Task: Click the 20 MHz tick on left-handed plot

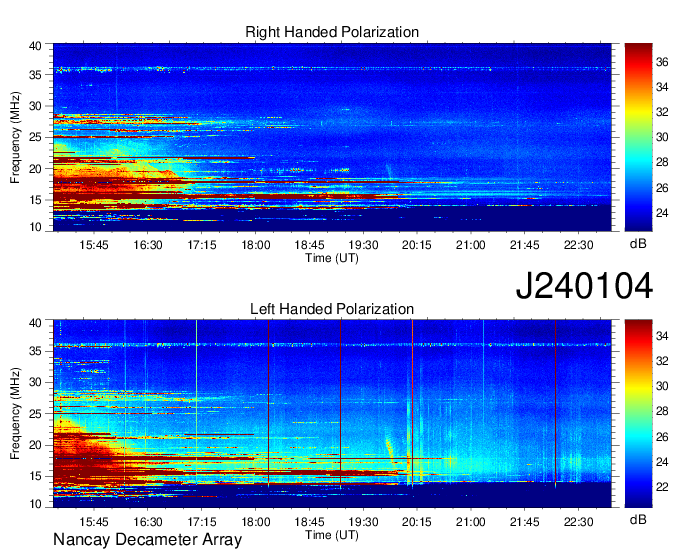Action: coord(35,445)
